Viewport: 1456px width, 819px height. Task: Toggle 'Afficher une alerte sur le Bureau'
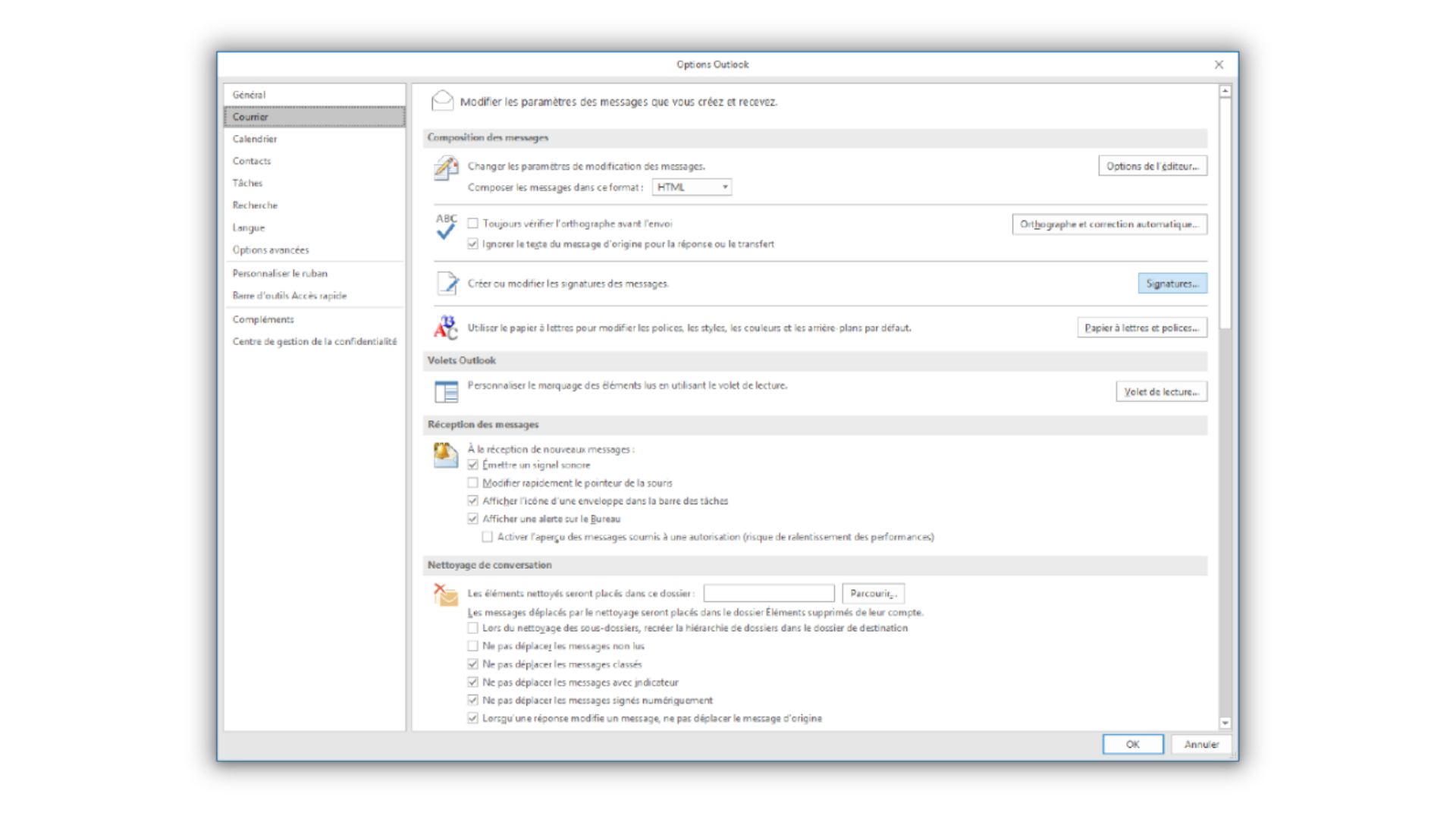(473, 519)
